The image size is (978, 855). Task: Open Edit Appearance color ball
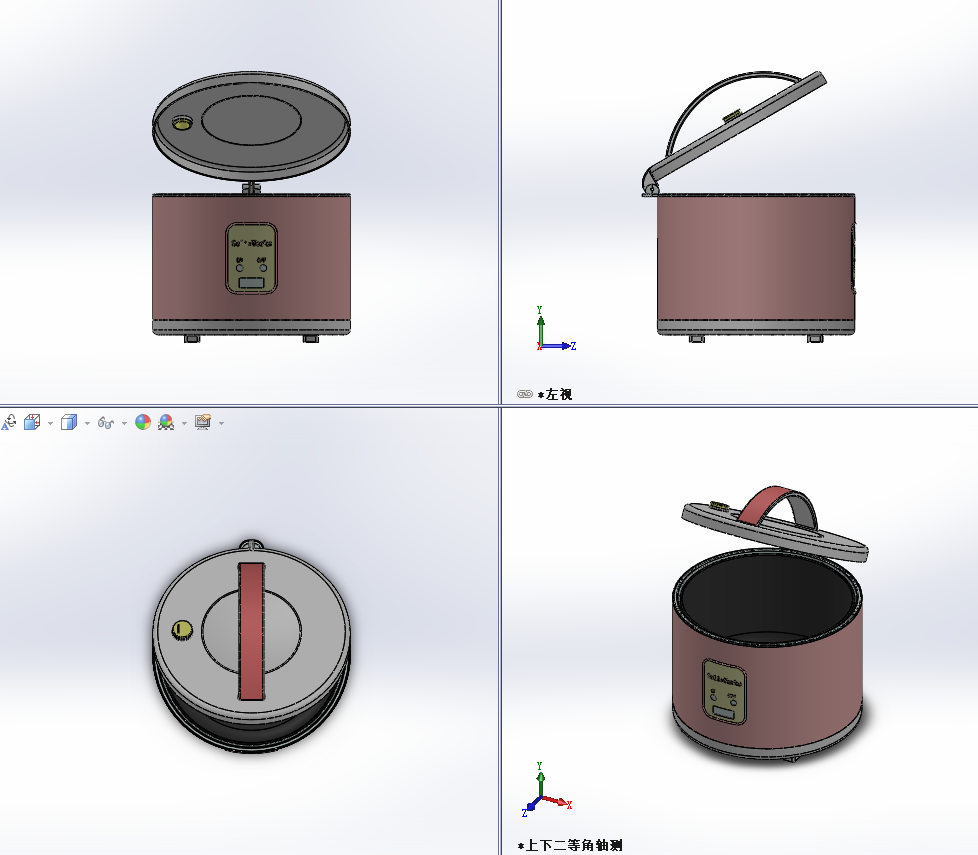[143, 423]
